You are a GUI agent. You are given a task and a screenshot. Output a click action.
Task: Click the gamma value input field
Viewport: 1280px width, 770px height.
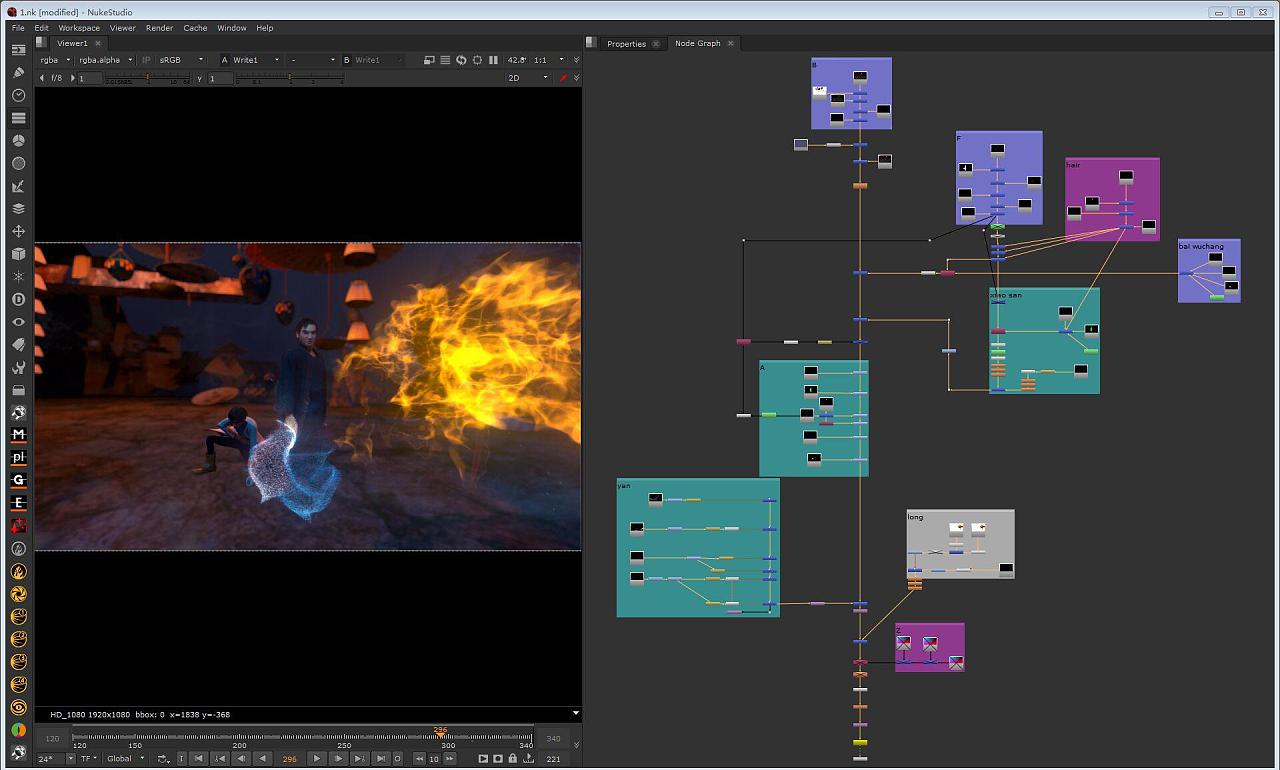click(x=221, y=78)
